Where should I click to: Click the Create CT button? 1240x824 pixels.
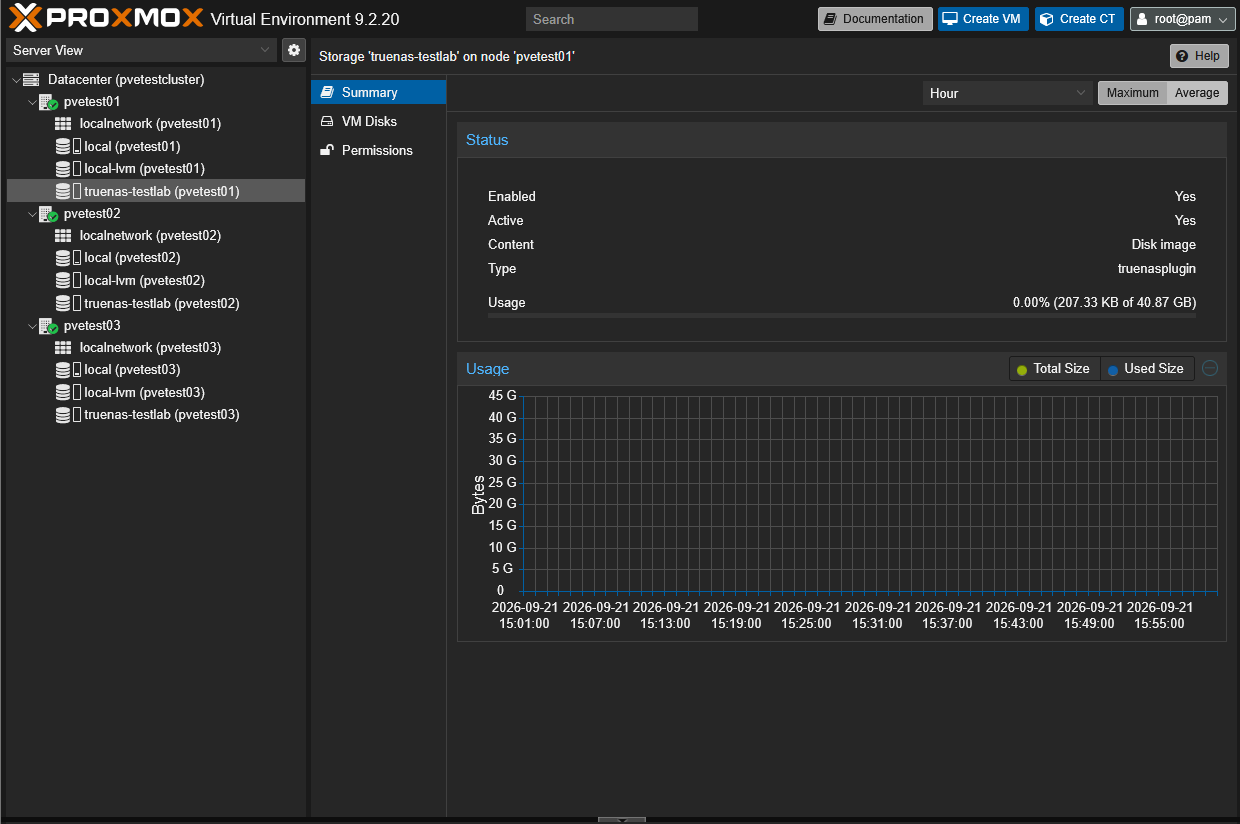click(x=1079, y=19)
